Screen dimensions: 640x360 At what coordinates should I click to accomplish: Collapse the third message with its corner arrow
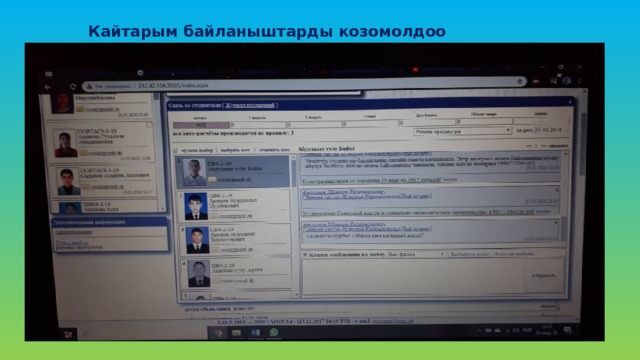pyautogui.click(x=556, y=223)
